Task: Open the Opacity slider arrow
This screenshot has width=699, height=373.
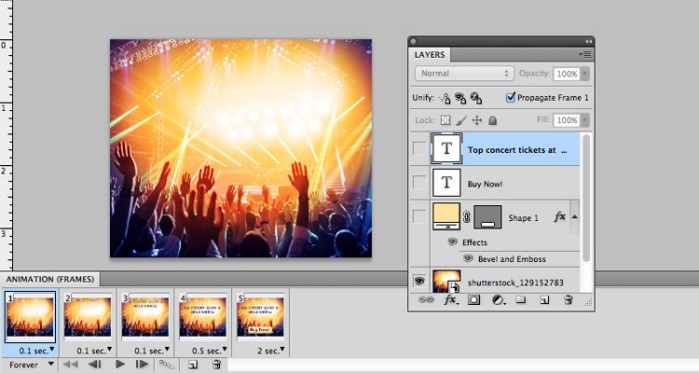Action: (x=585, y=74)
